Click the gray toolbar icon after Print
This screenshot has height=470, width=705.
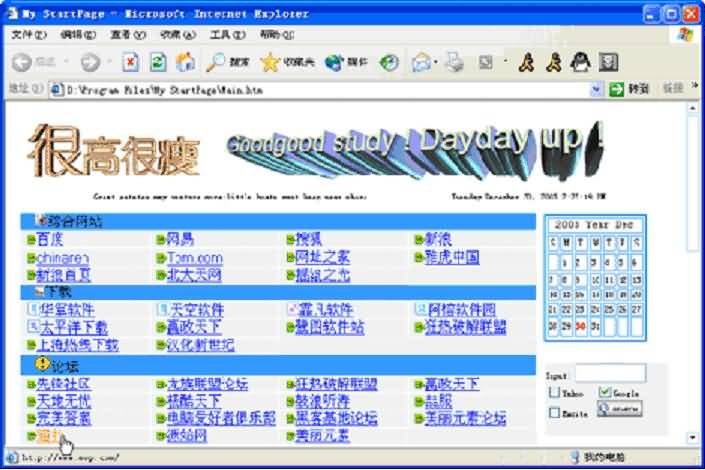[486, 62]
